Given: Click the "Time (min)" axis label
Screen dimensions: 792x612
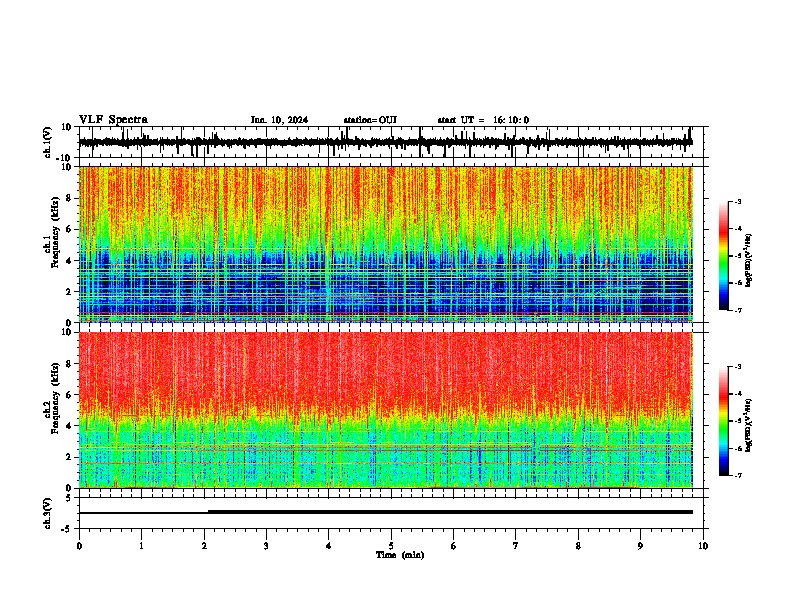Looking at the screenshot, I should pos(400,555).
